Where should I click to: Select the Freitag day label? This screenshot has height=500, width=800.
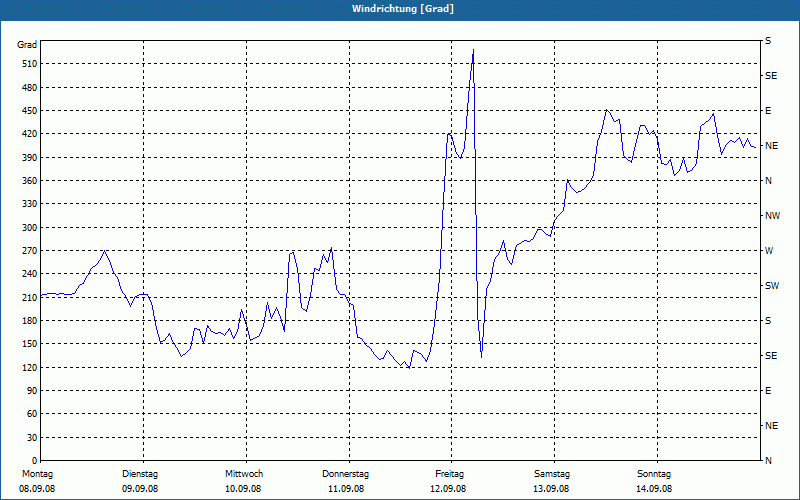449,474
